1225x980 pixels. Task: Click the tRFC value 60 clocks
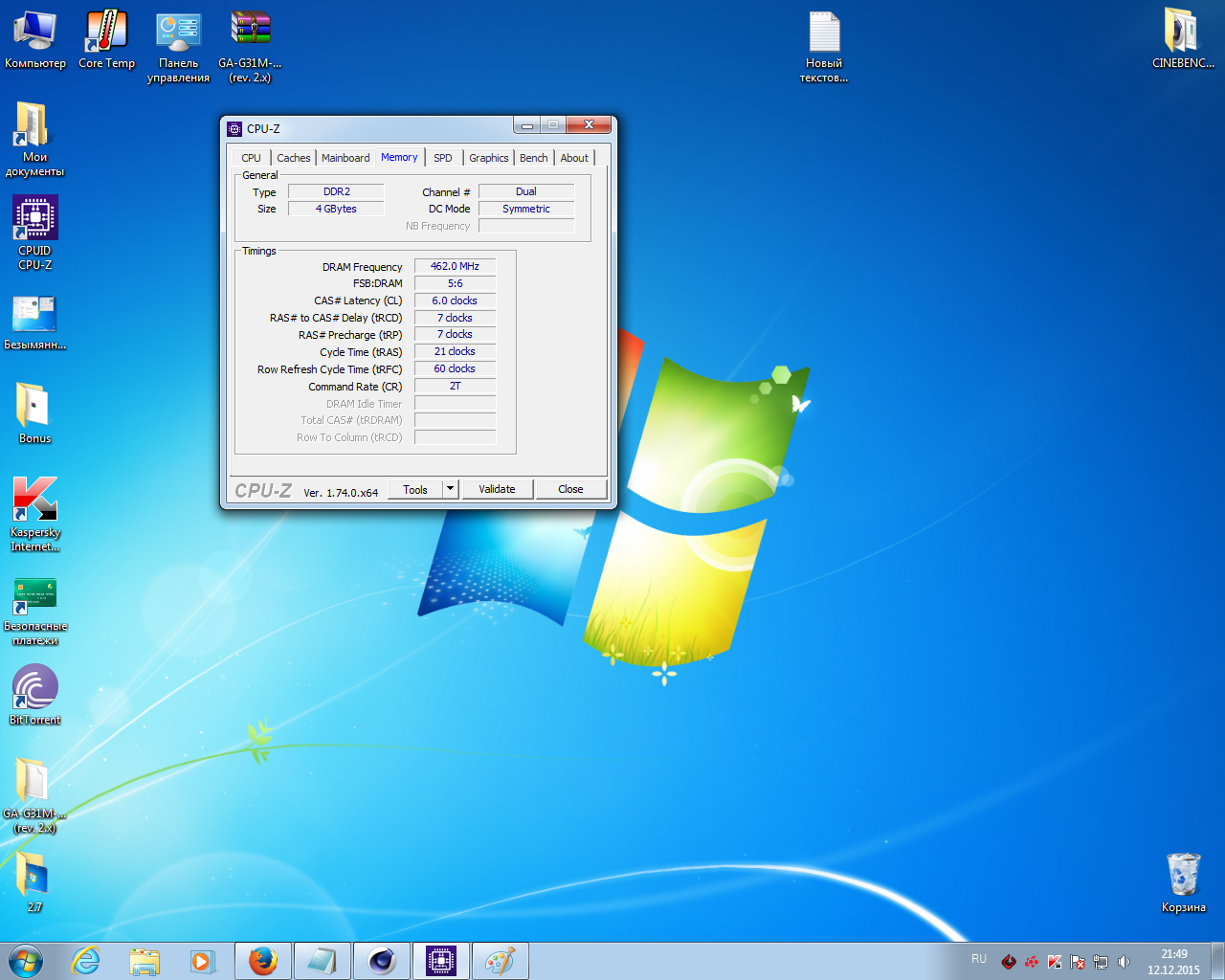455,368
